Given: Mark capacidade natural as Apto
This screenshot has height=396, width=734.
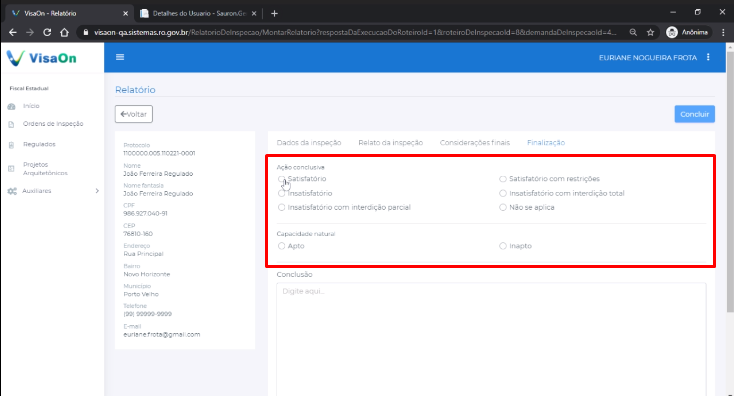Looking at the screenshot, I should click(x=281, y=246).
